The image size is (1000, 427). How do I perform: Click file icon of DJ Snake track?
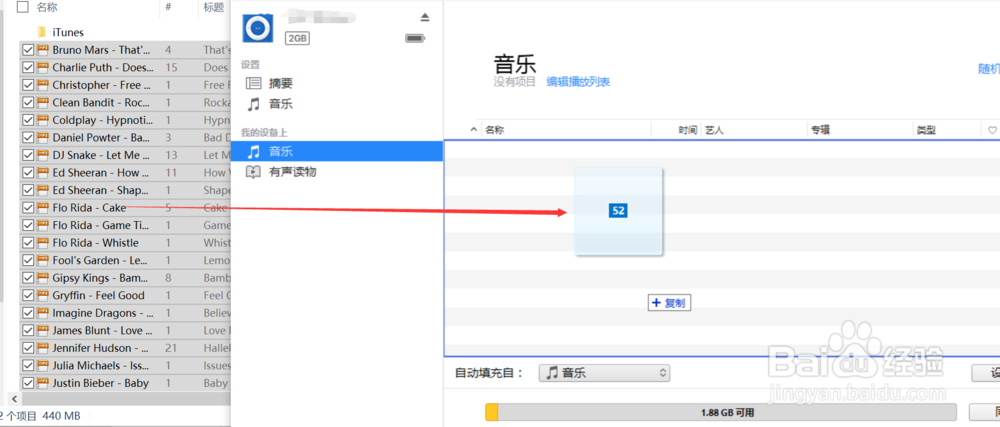(43, 155)
